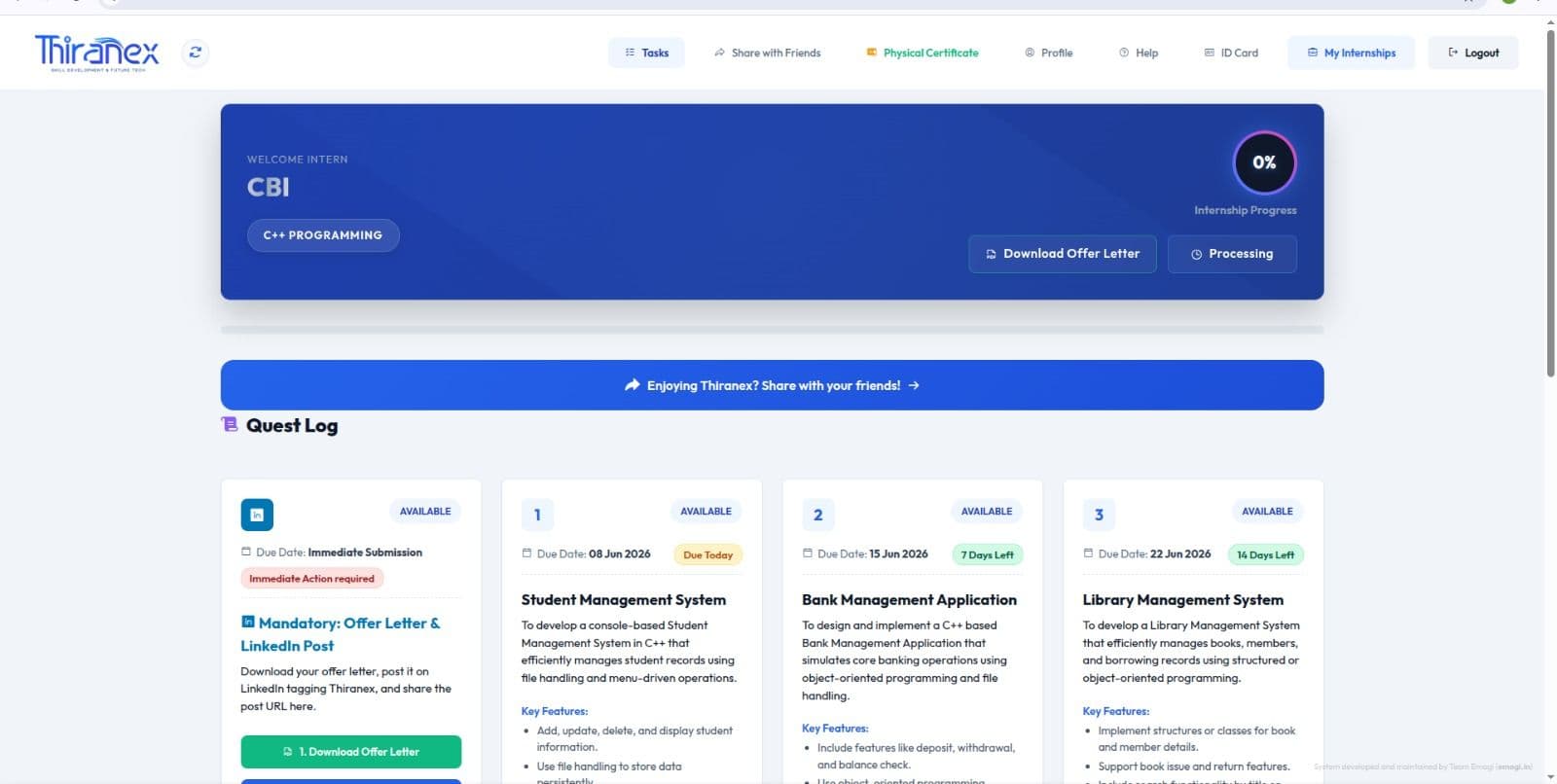Viewport: 1557px width, 784px height.
Task: Click the C++ PROGRAMMING badge
Action: click(323, 235)
